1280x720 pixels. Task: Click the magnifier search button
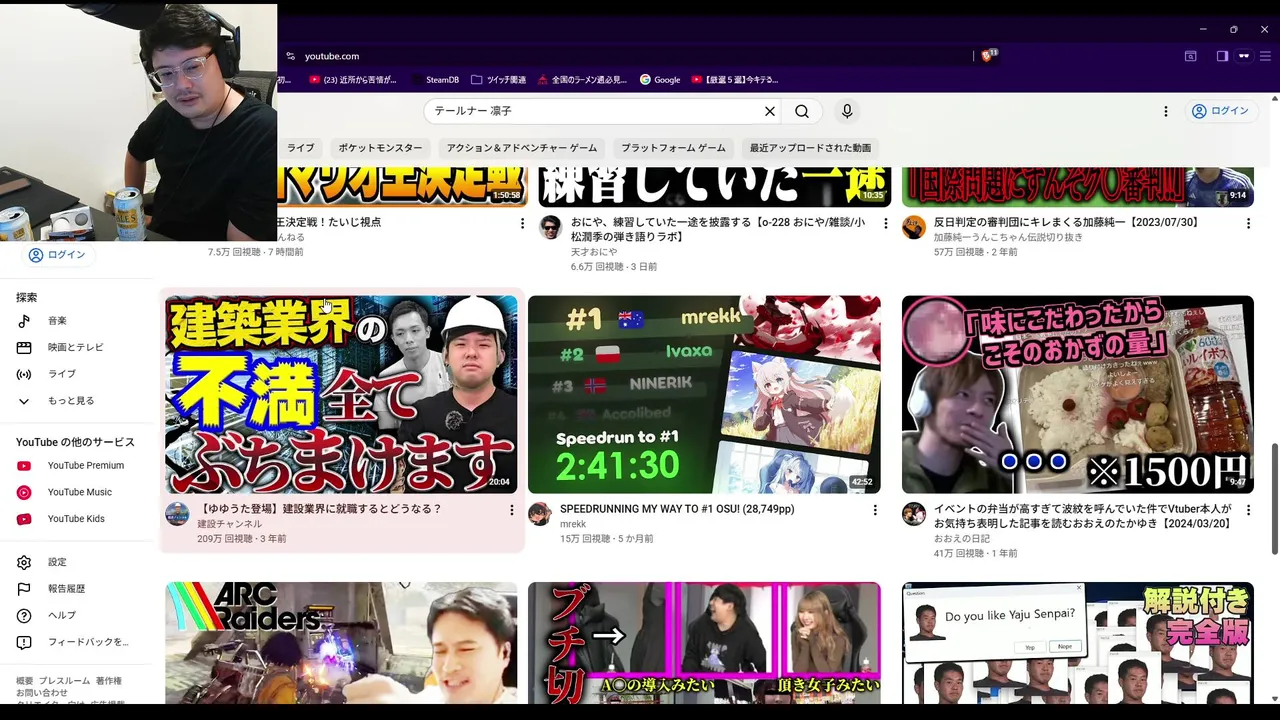tap(802, 111)
